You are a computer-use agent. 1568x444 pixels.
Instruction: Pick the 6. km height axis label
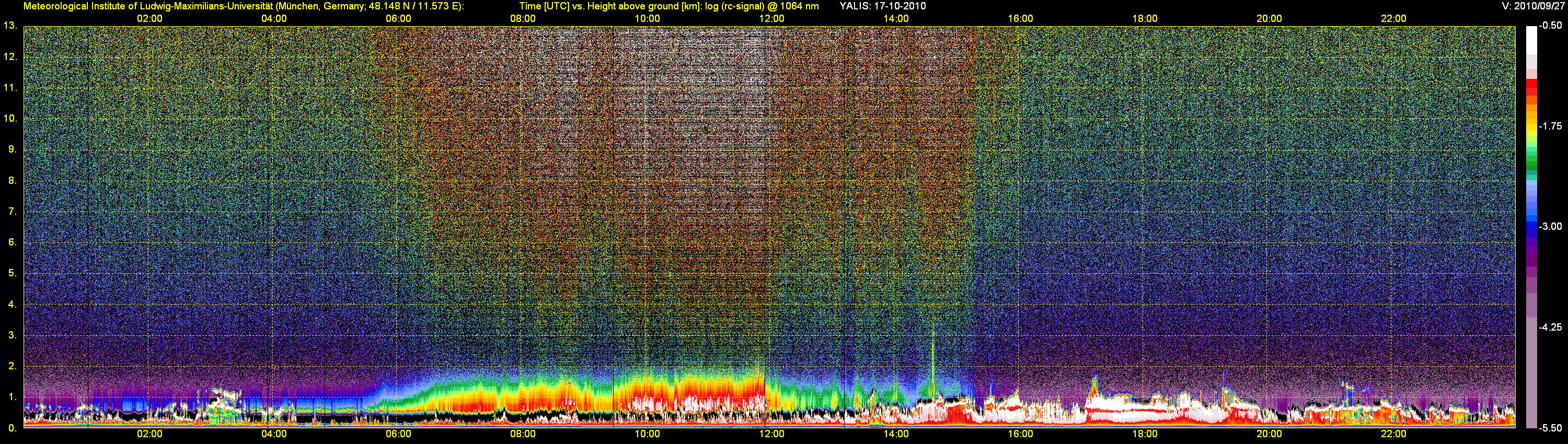point(12,242)
